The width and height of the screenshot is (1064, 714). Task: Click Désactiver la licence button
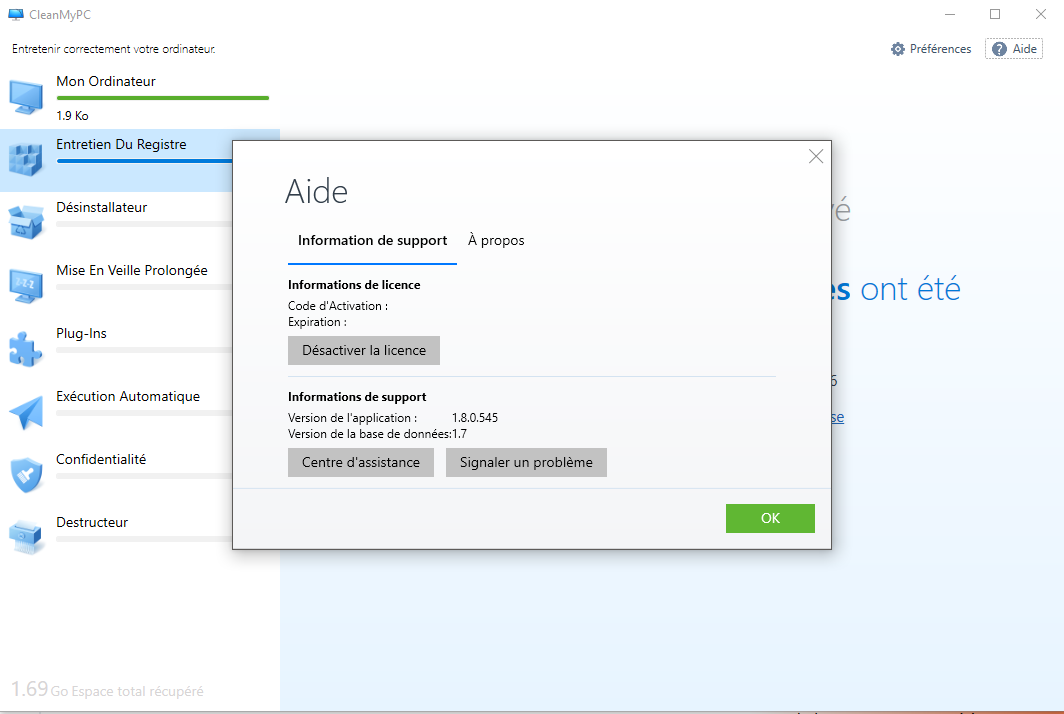(x=364, y=350)
